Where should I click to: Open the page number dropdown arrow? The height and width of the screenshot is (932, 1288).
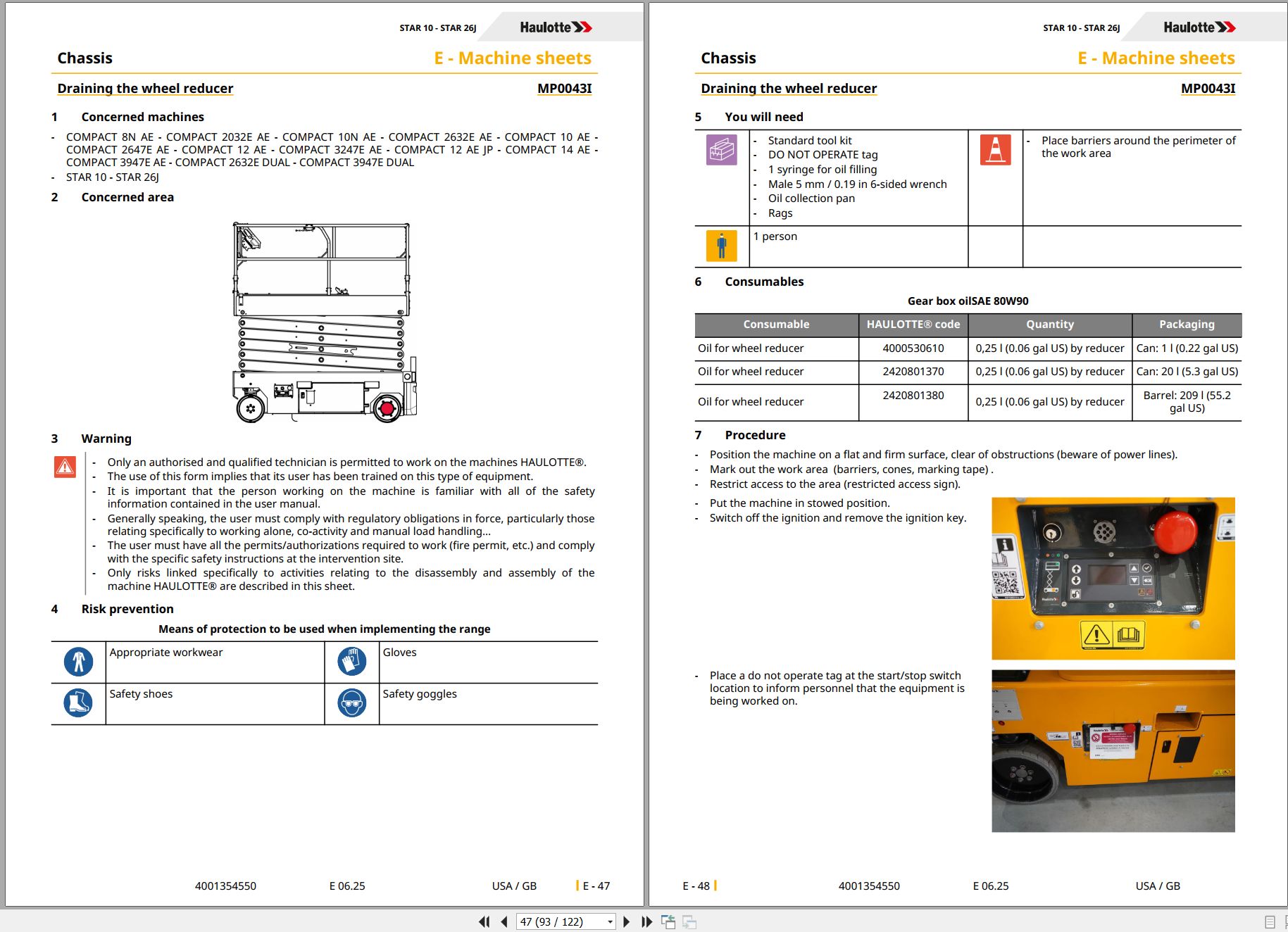coord(610,922)
